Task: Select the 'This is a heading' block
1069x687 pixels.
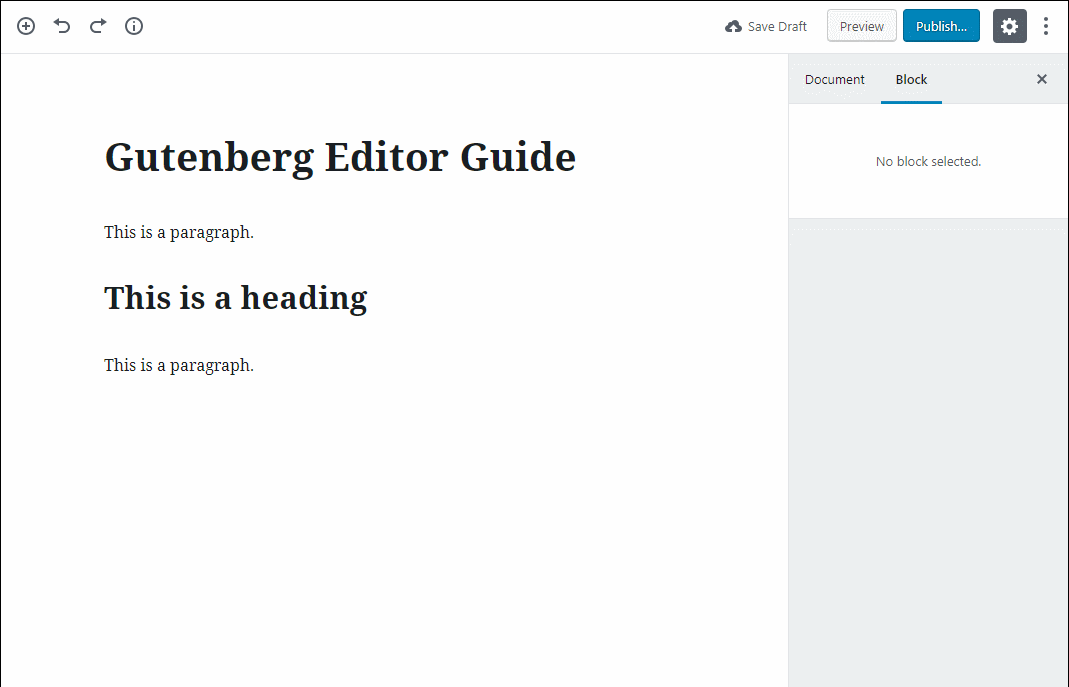Action: click(235, 298)
